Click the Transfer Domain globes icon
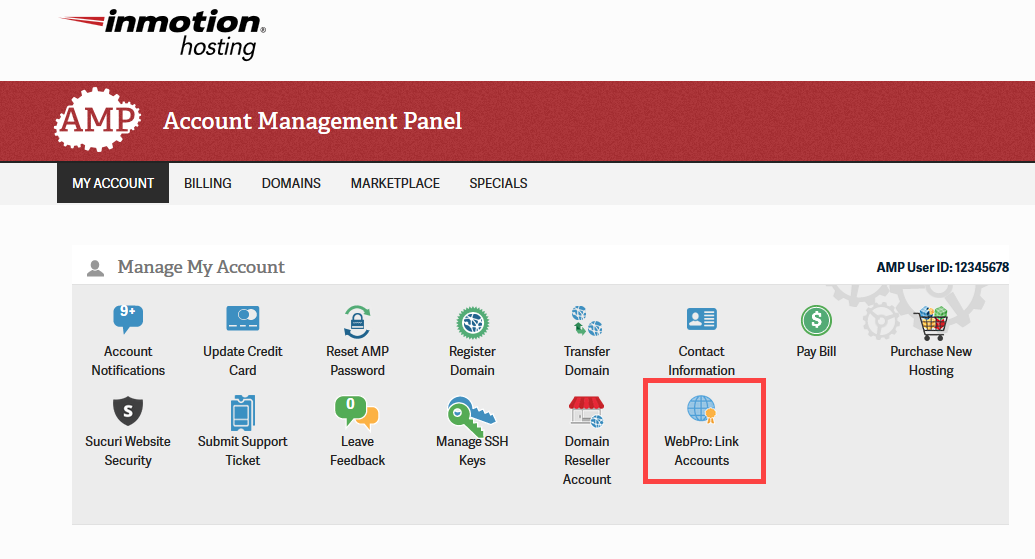1035x559 pixels. (587, 321)
